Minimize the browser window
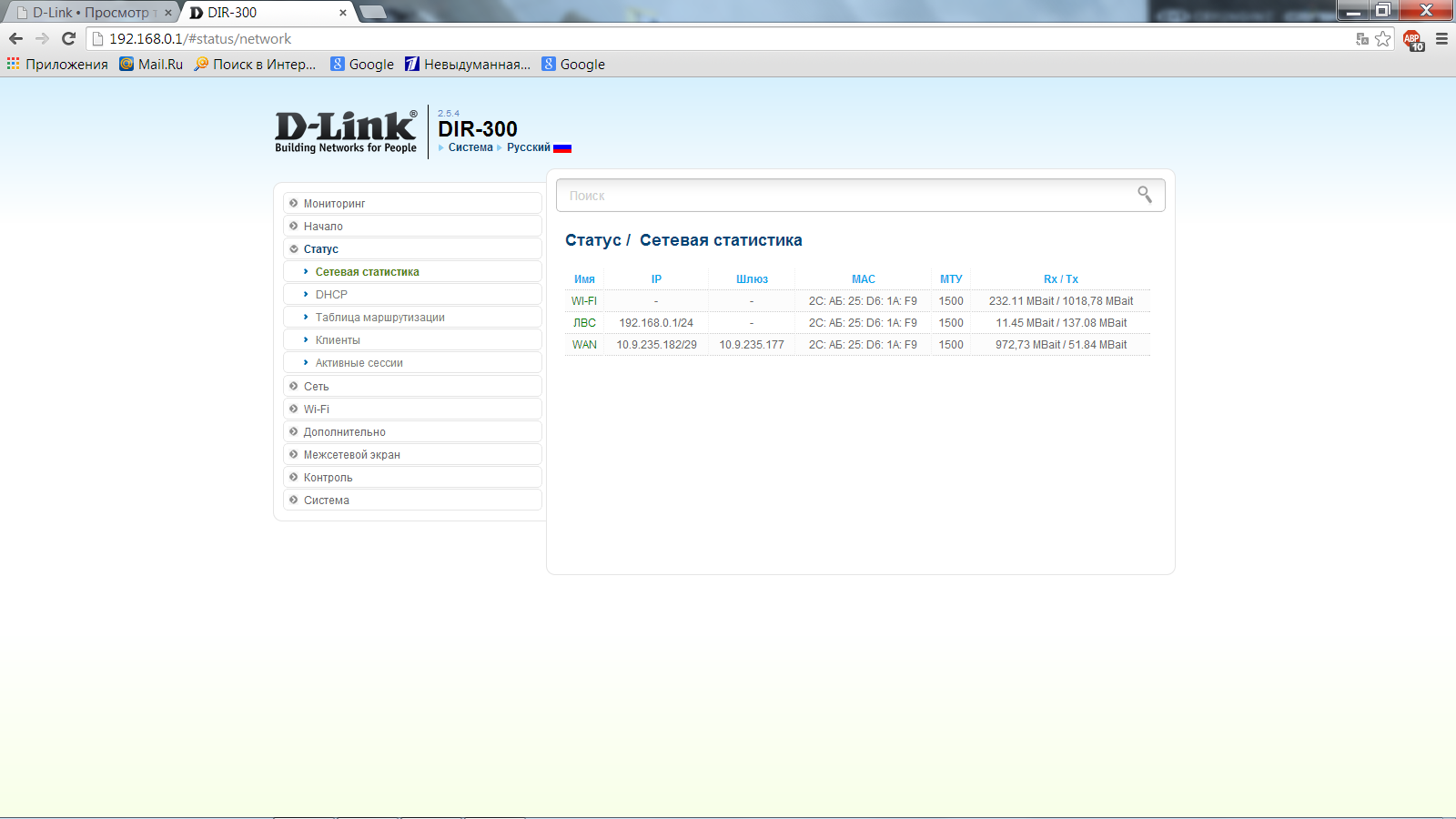The image size is (1456, 819). pyautogui.click(x=1353, y=11)
